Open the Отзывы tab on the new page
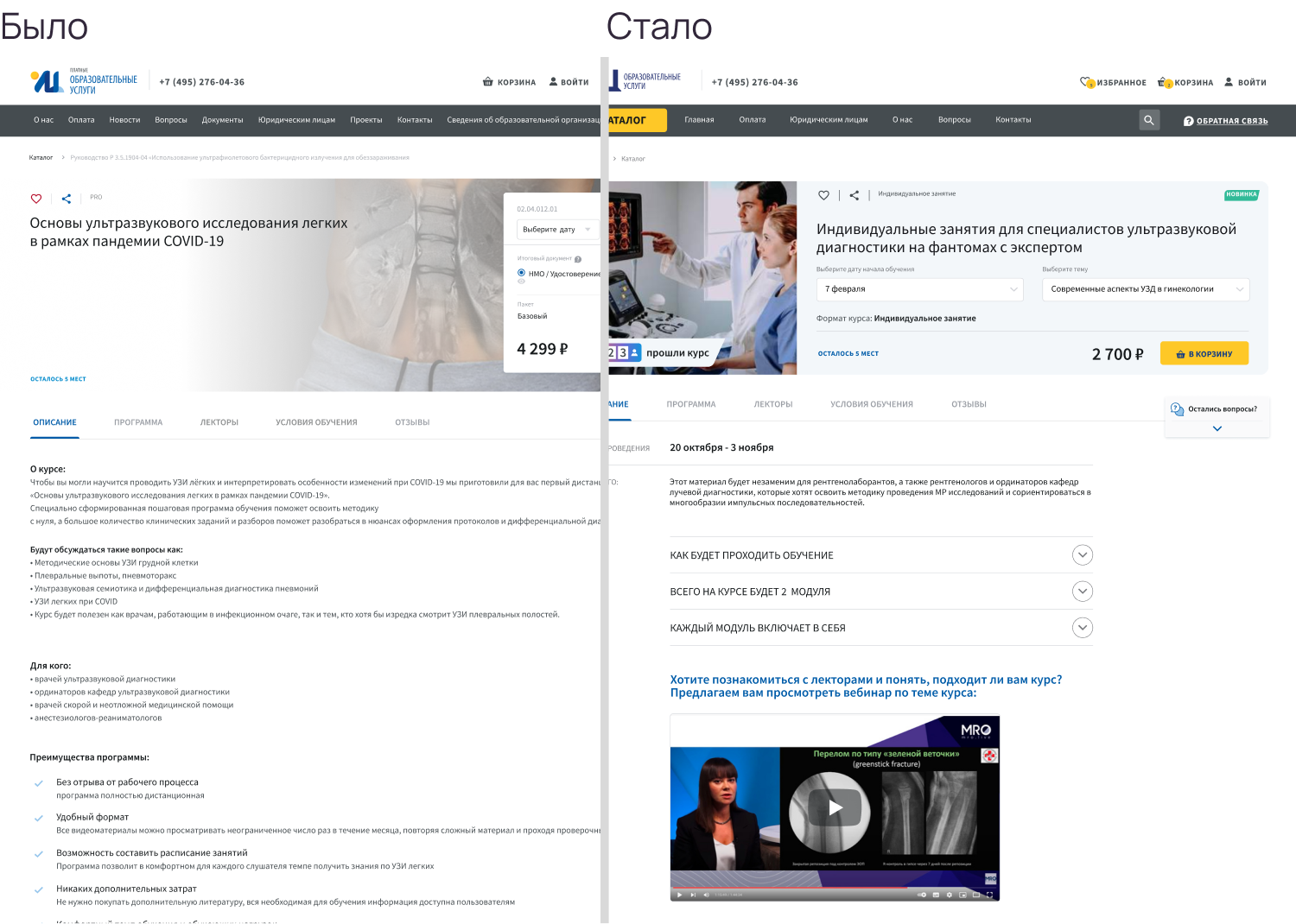The width and height of the screenshot is (1296, 924). 969,404
